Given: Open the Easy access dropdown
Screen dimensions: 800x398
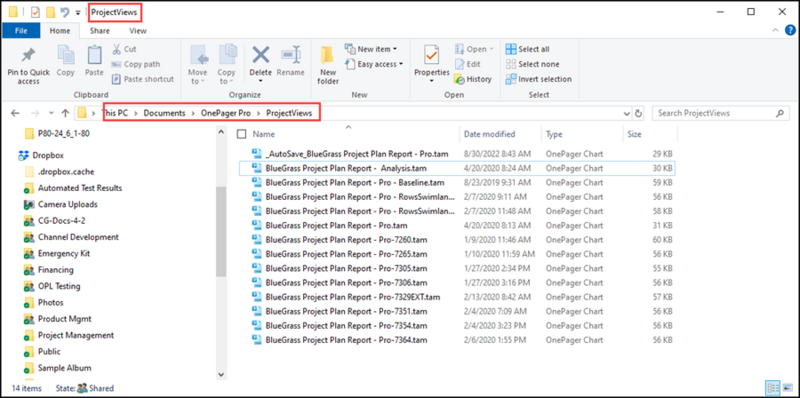Looking at the screenshot, I should coord(374,64).
